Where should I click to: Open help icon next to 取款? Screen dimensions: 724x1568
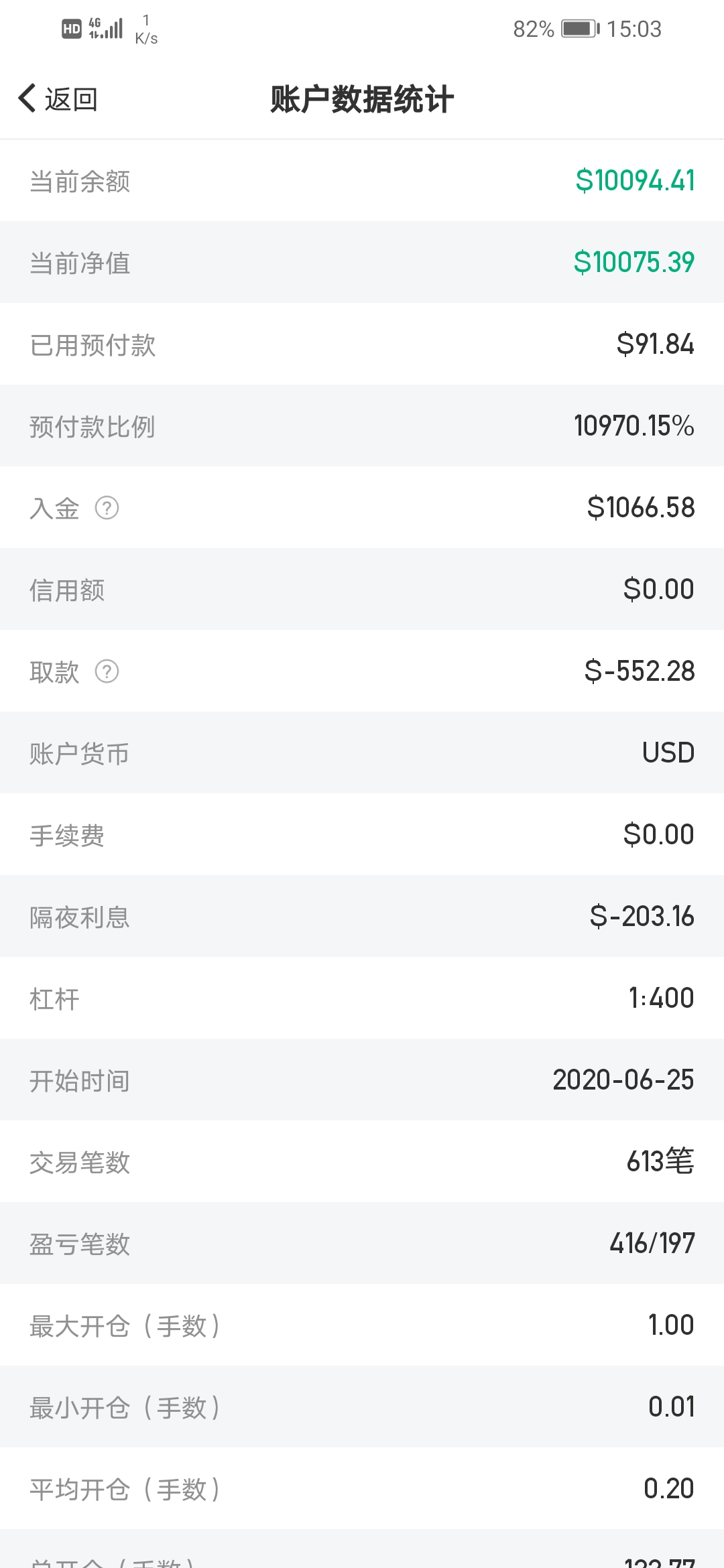[107, 671]
